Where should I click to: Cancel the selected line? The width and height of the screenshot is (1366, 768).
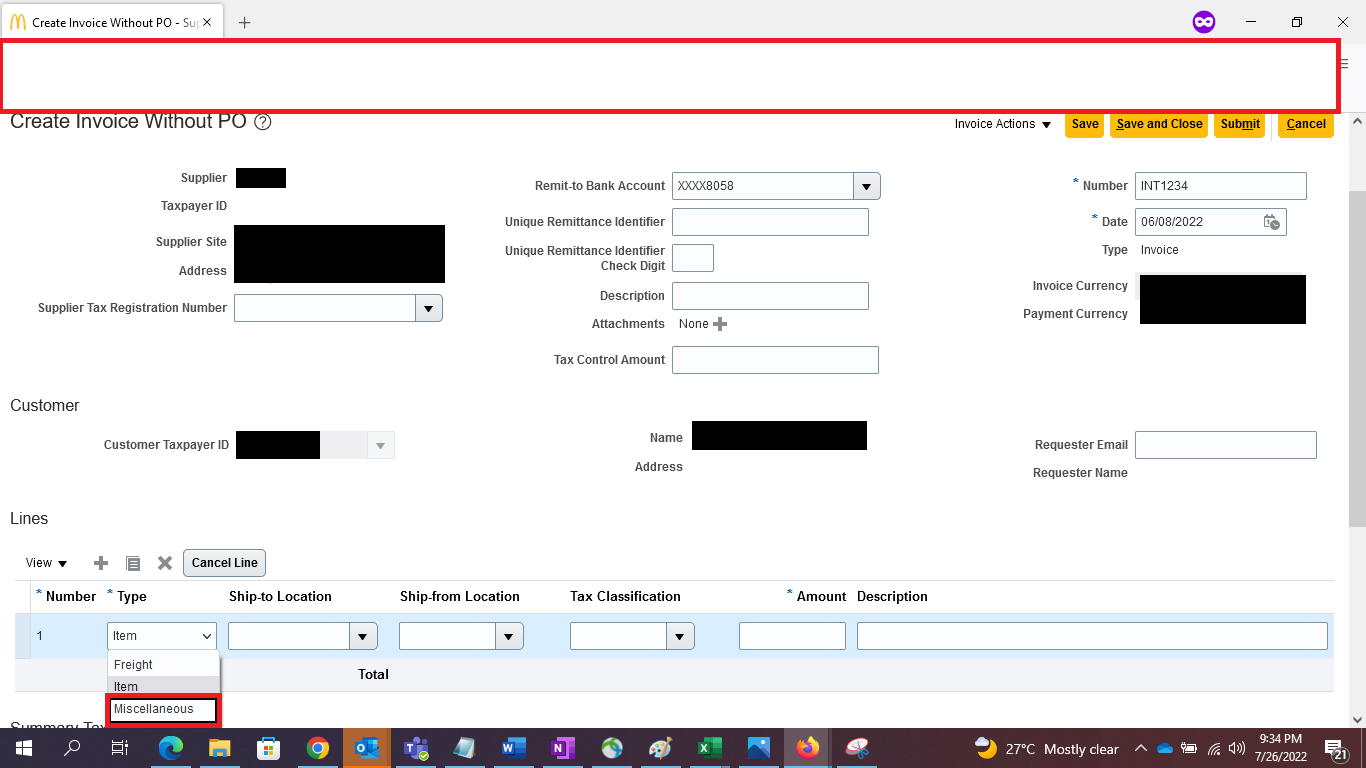(x=224, y=563)
